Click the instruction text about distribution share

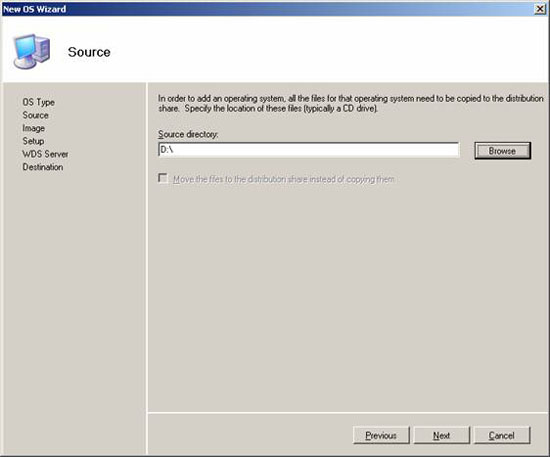point(350,103)
